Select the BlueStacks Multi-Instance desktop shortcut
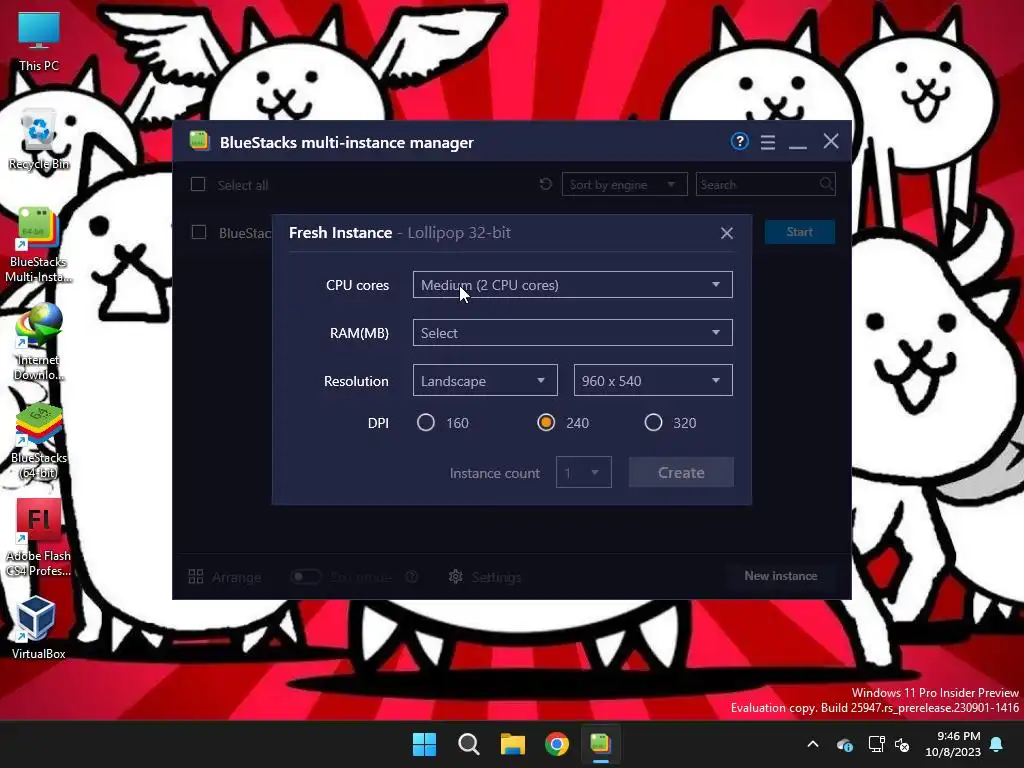1024x768 pixels. click(39, 246)
